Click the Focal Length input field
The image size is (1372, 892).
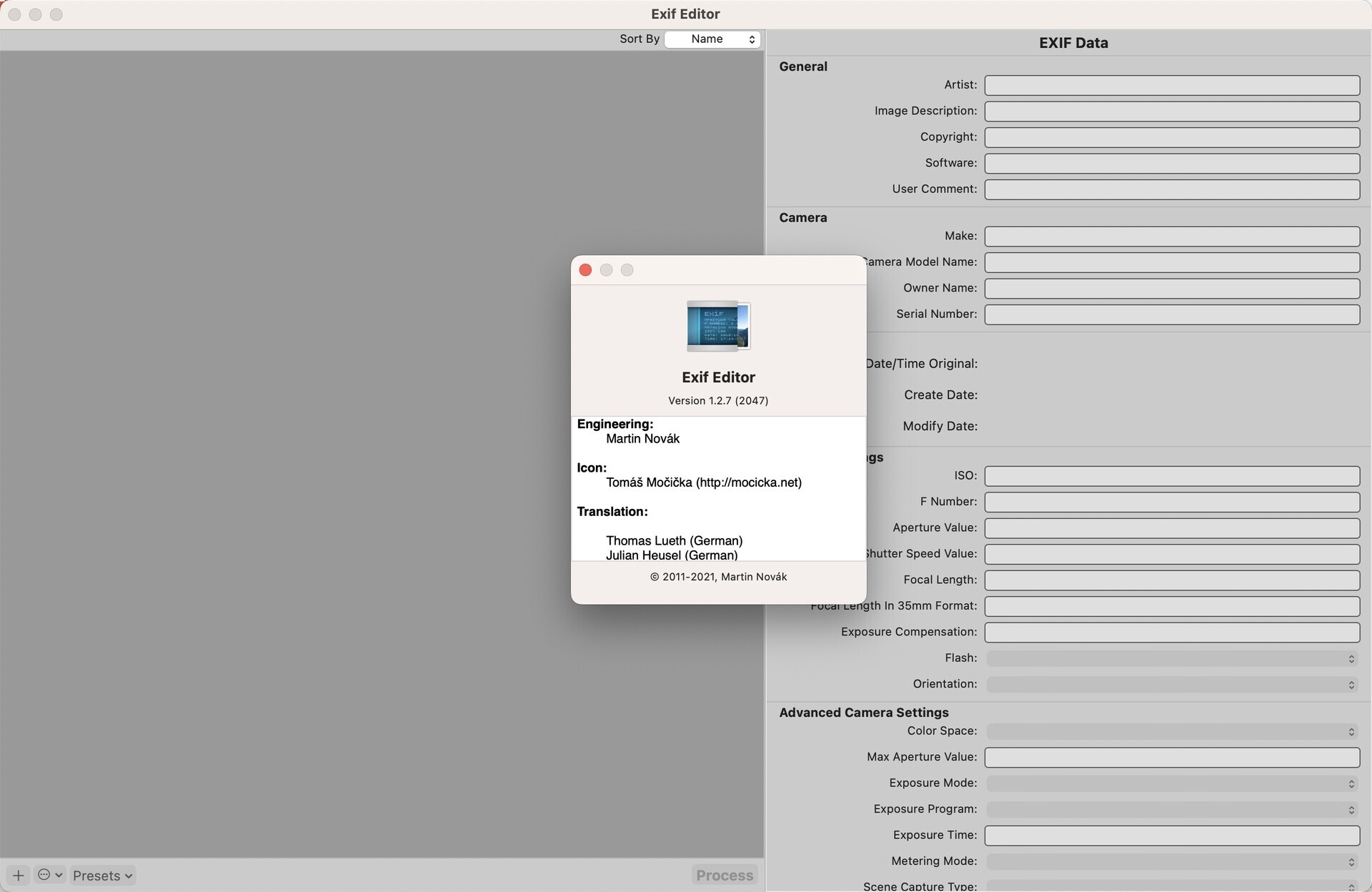[1171, 580]
